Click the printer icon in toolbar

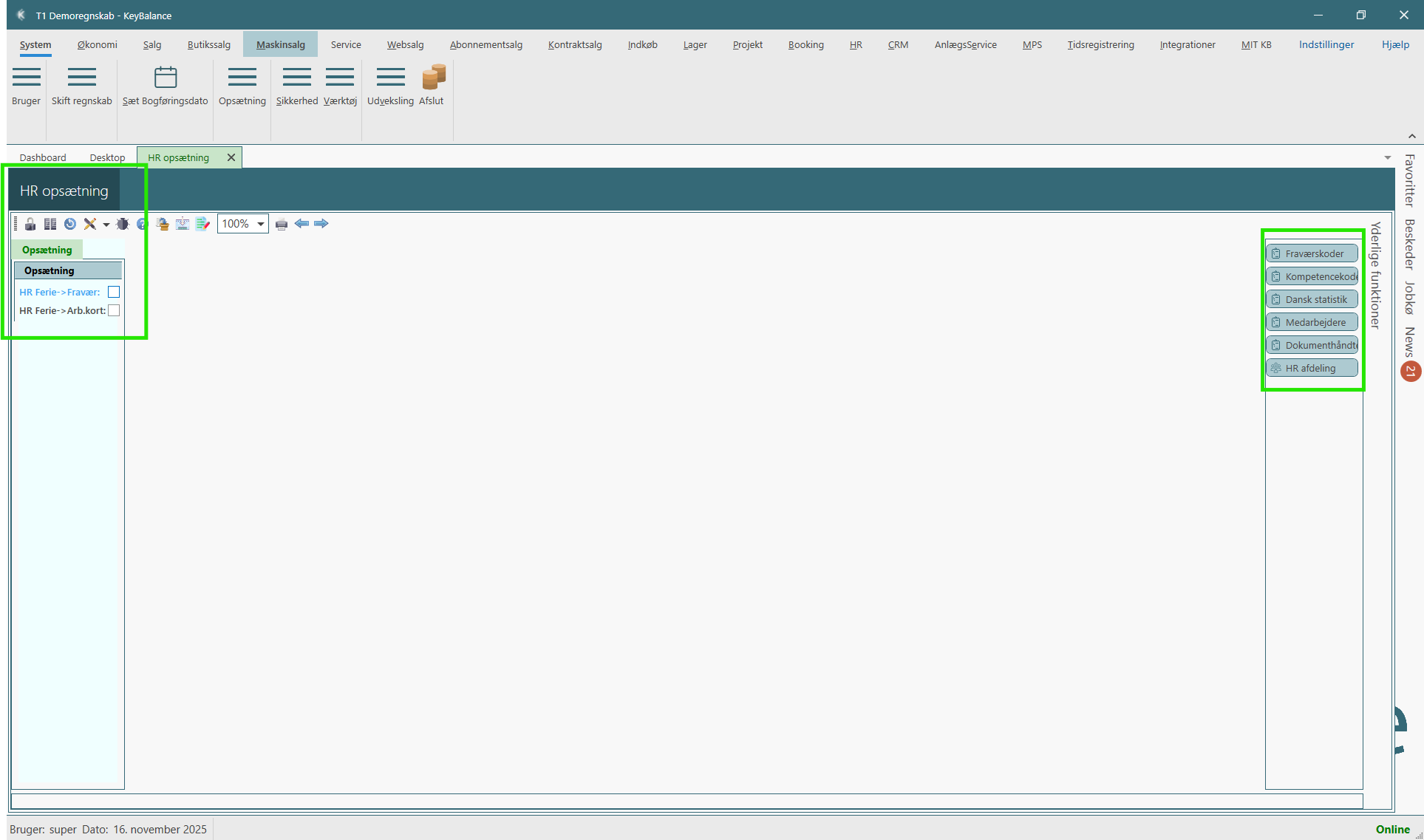tap(282, 224)
